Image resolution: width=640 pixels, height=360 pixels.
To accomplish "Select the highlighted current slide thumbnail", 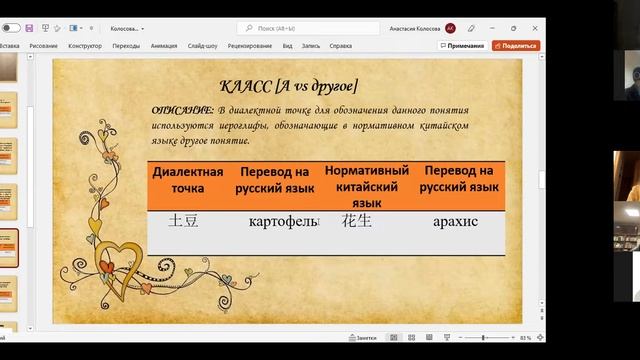I will coord(9,248).
